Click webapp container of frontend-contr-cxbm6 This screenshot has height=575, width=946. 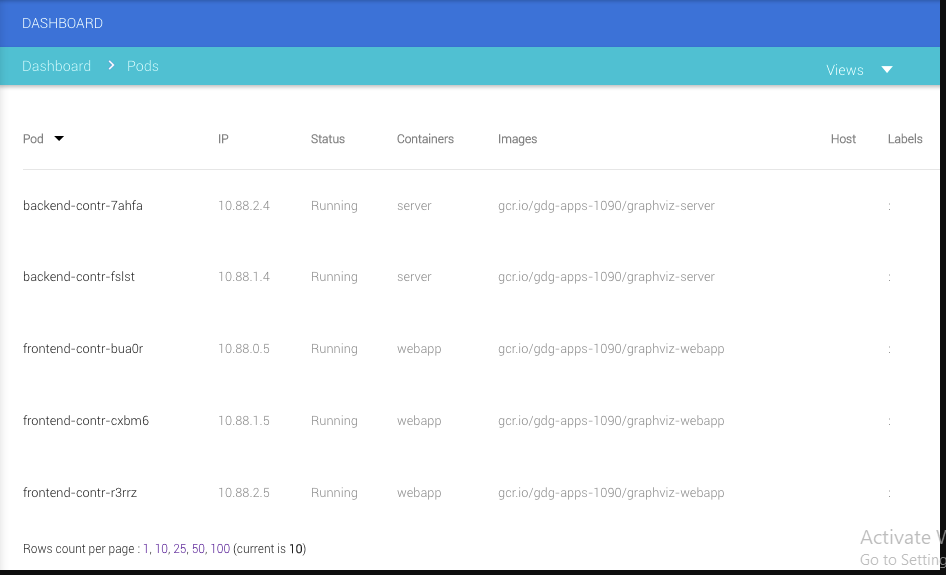419,421
